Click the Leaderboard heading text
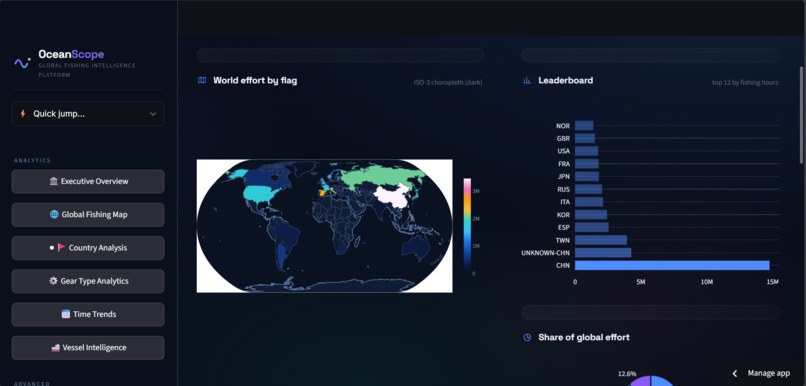 [x=565, y=80]
